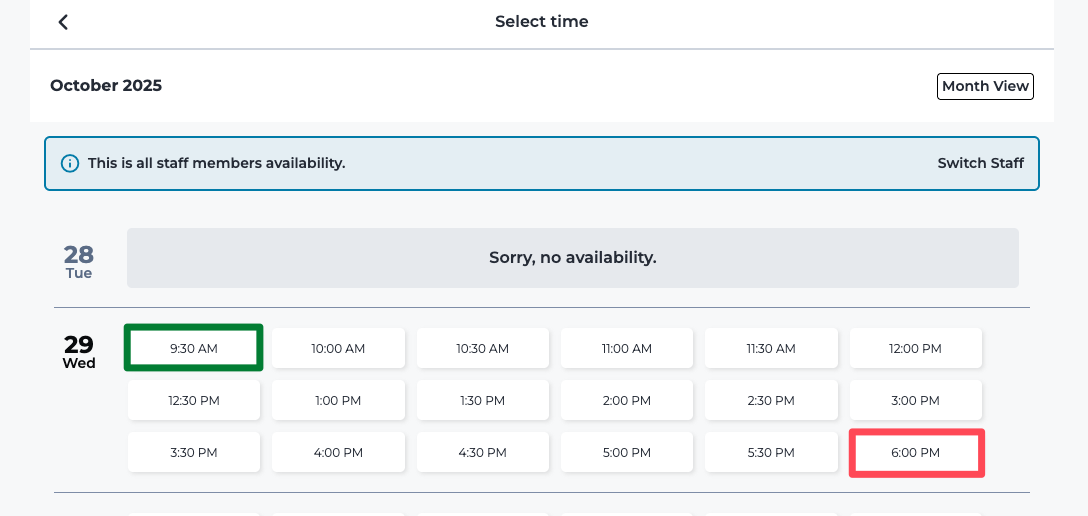
Task: Select the 4:00 PM time
Action: pyautogui.click(x=338, y=452)
